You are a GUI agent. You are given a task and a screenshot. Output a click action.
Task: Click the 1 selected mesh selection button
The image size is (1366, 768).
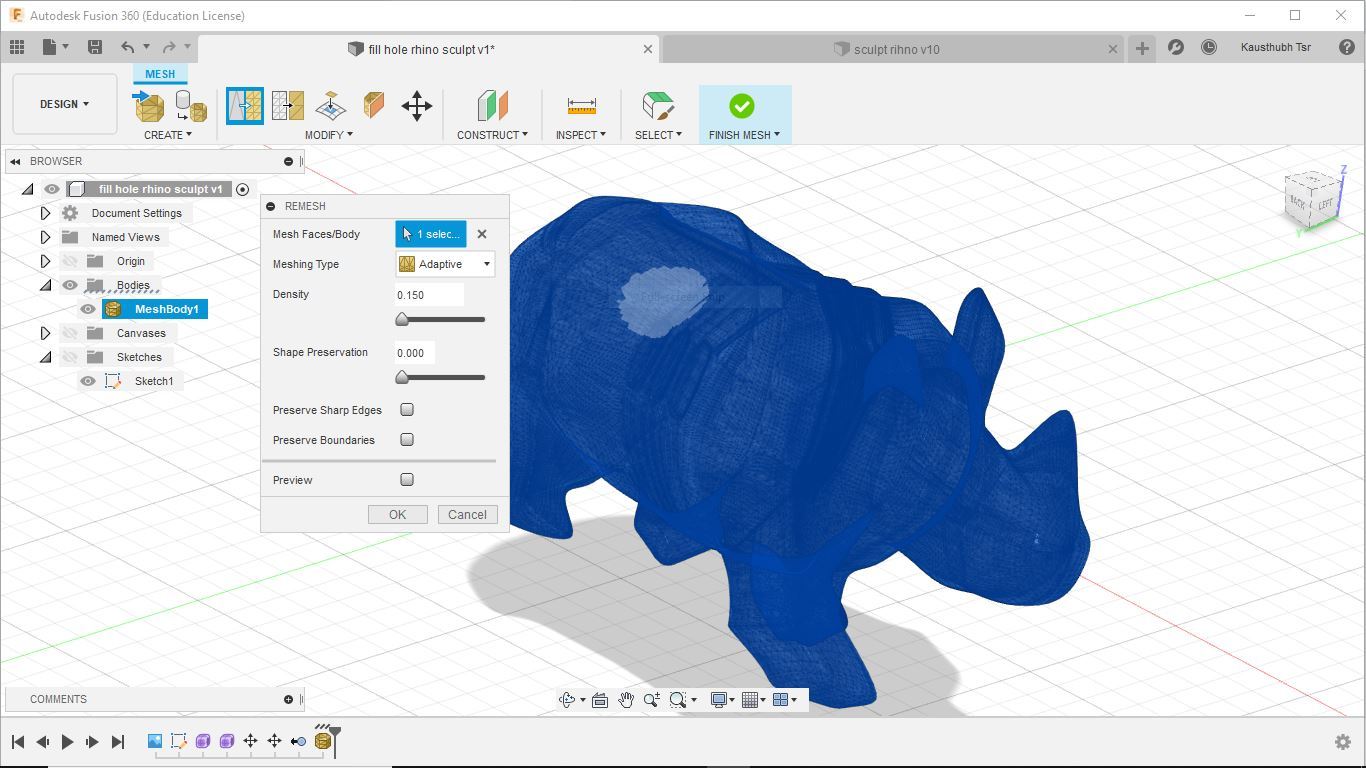[x=431, y=234]
